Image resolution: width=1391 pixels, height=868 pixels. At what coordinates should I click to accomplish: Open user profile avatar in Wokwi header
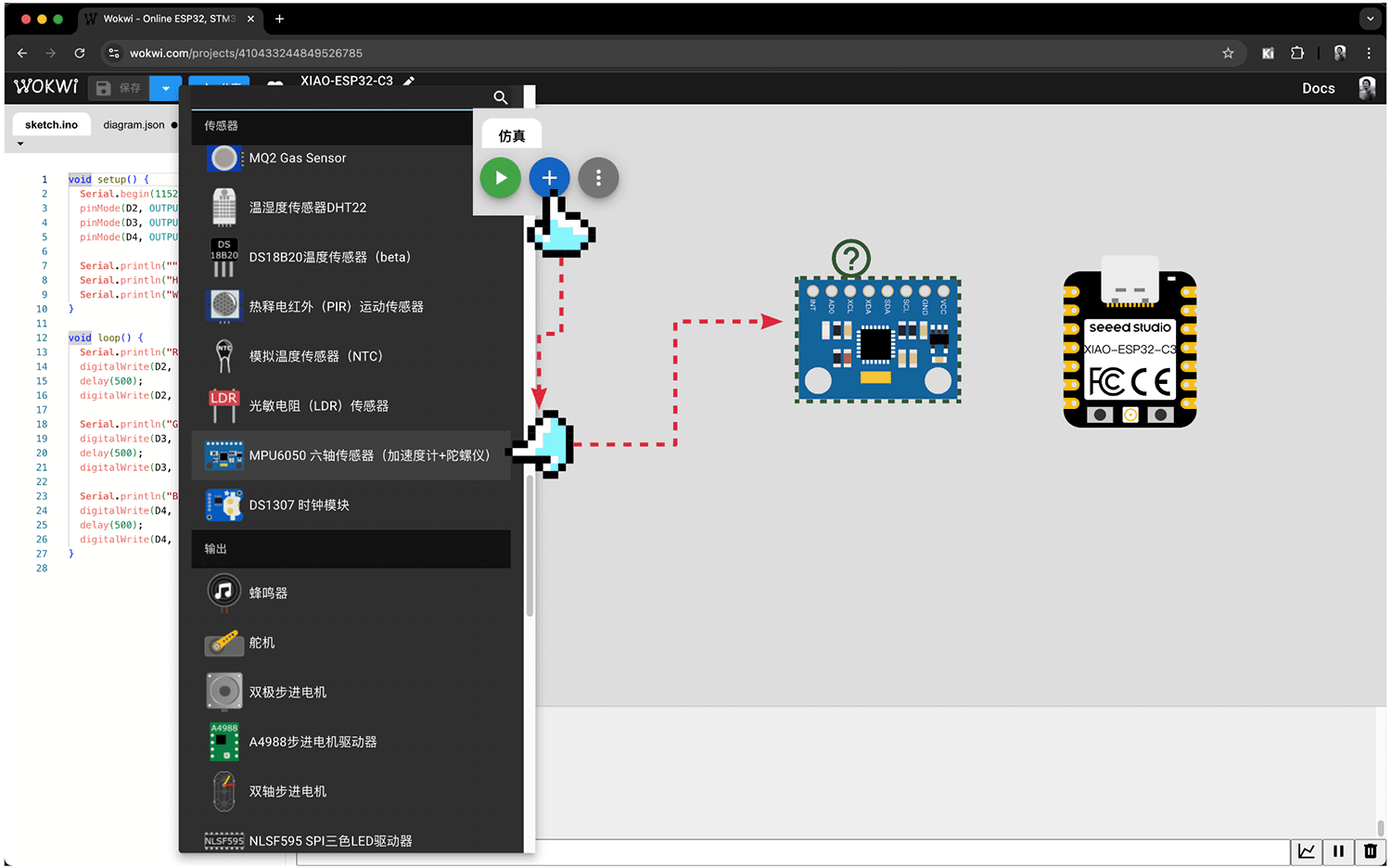(x=1367, y=88)
